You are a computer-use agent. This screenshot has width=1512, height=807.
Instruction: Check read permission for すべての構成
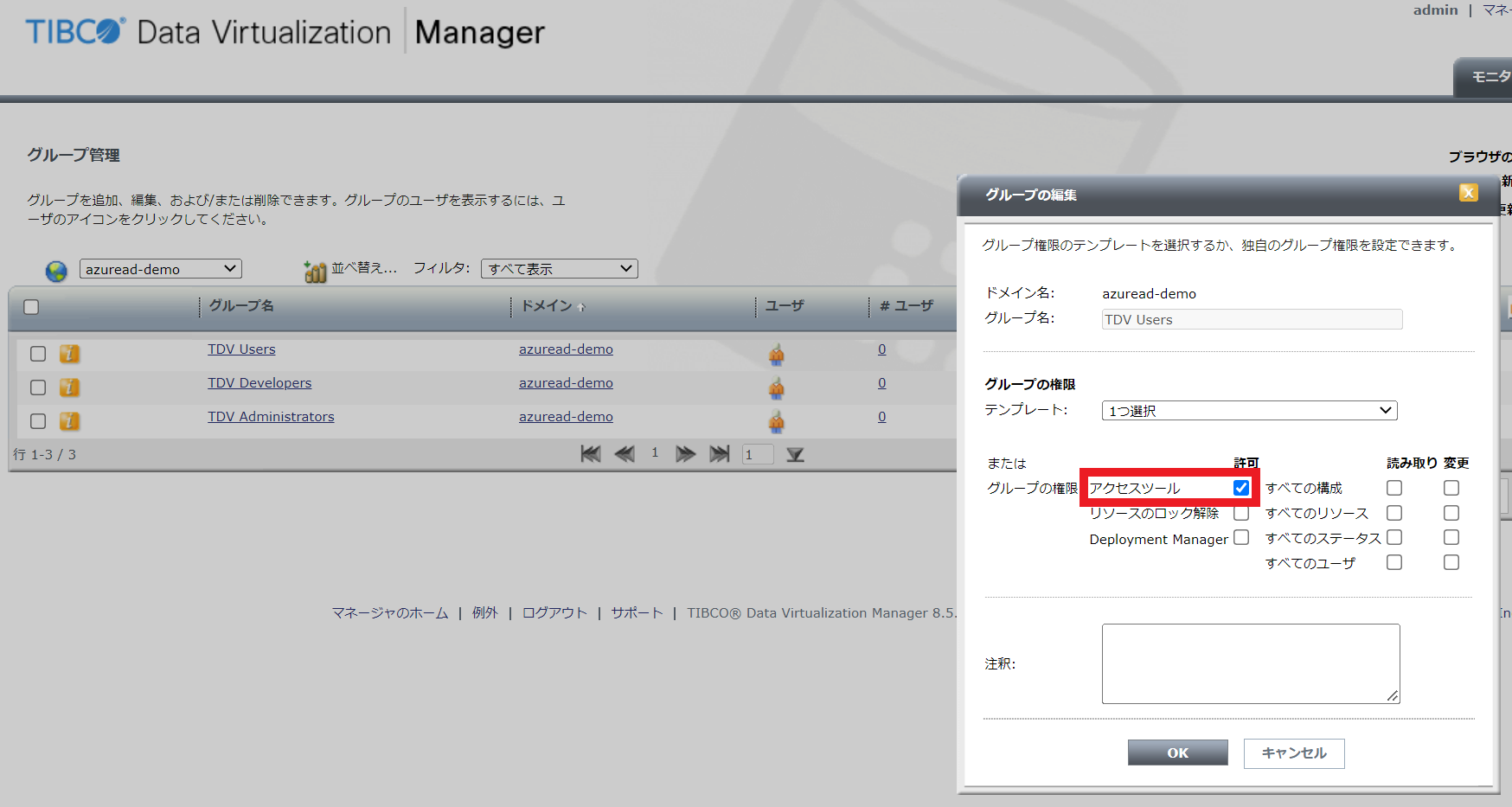pos(1394,488)
